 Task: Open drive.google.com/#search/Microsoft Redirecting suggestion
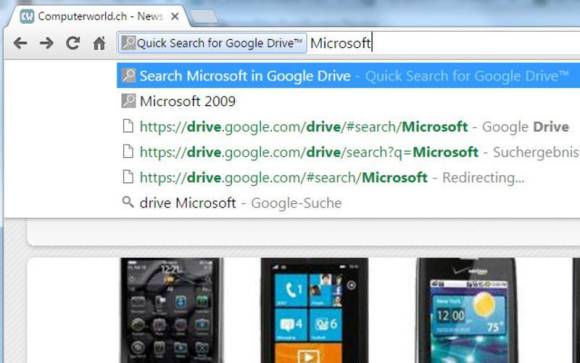point(348,178)
